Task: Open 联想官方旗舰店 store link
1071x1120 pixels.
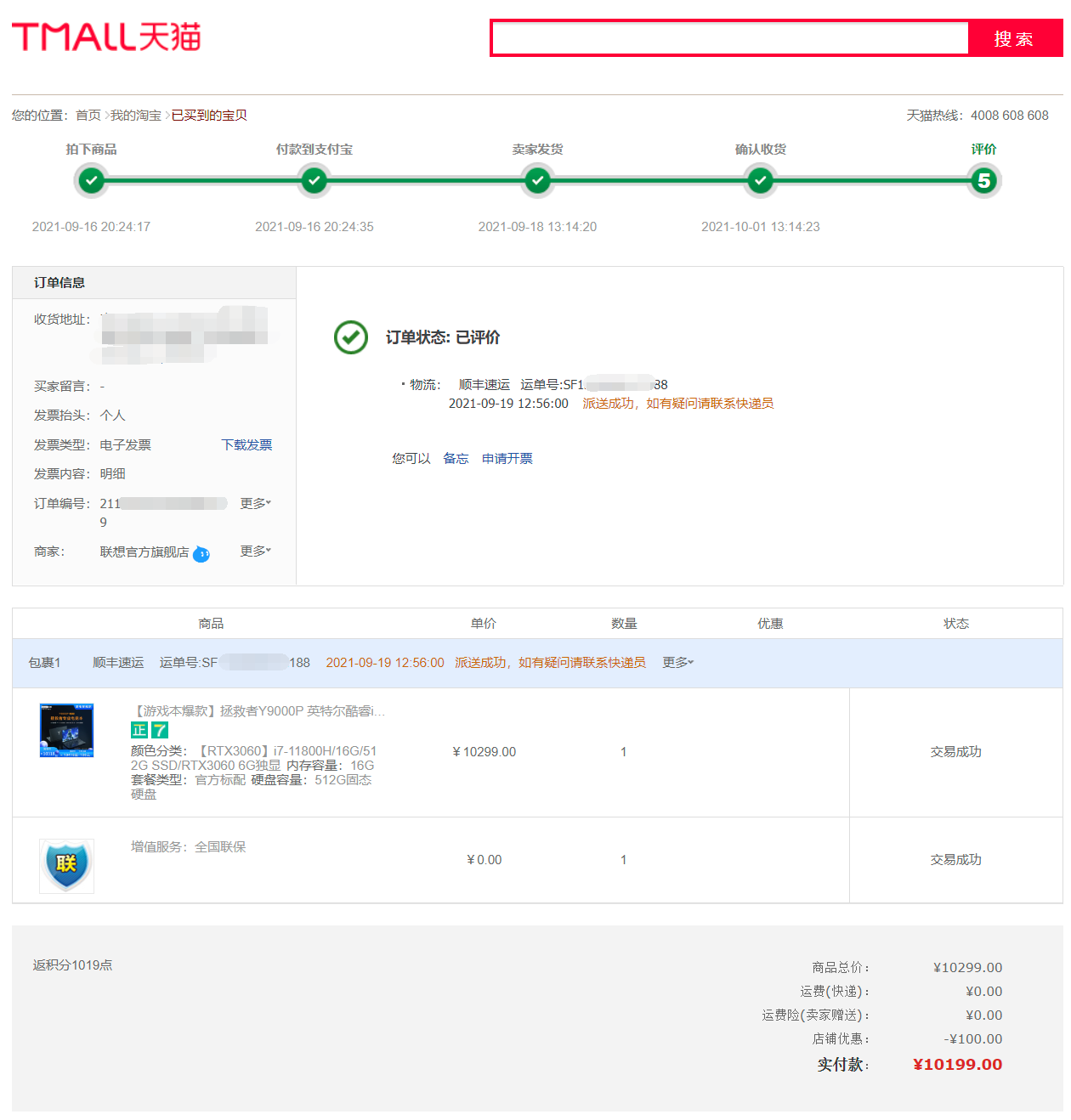Action: point(144,552)
